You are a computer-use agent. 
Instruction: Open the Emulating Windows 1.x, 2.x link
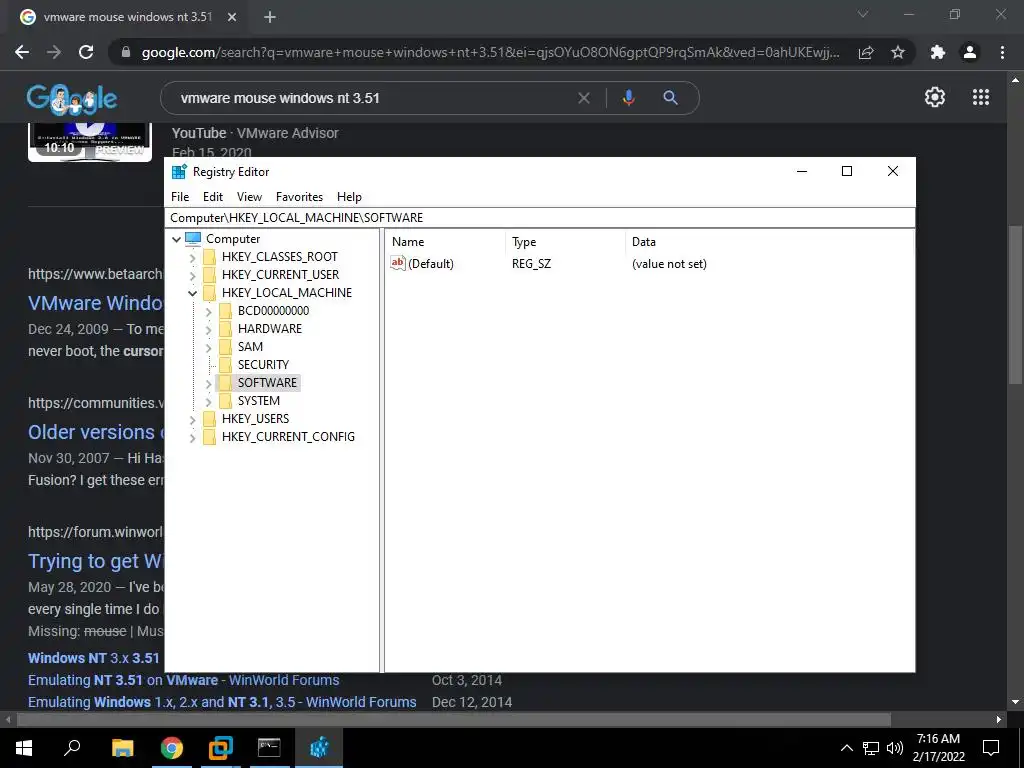(222, 702)
